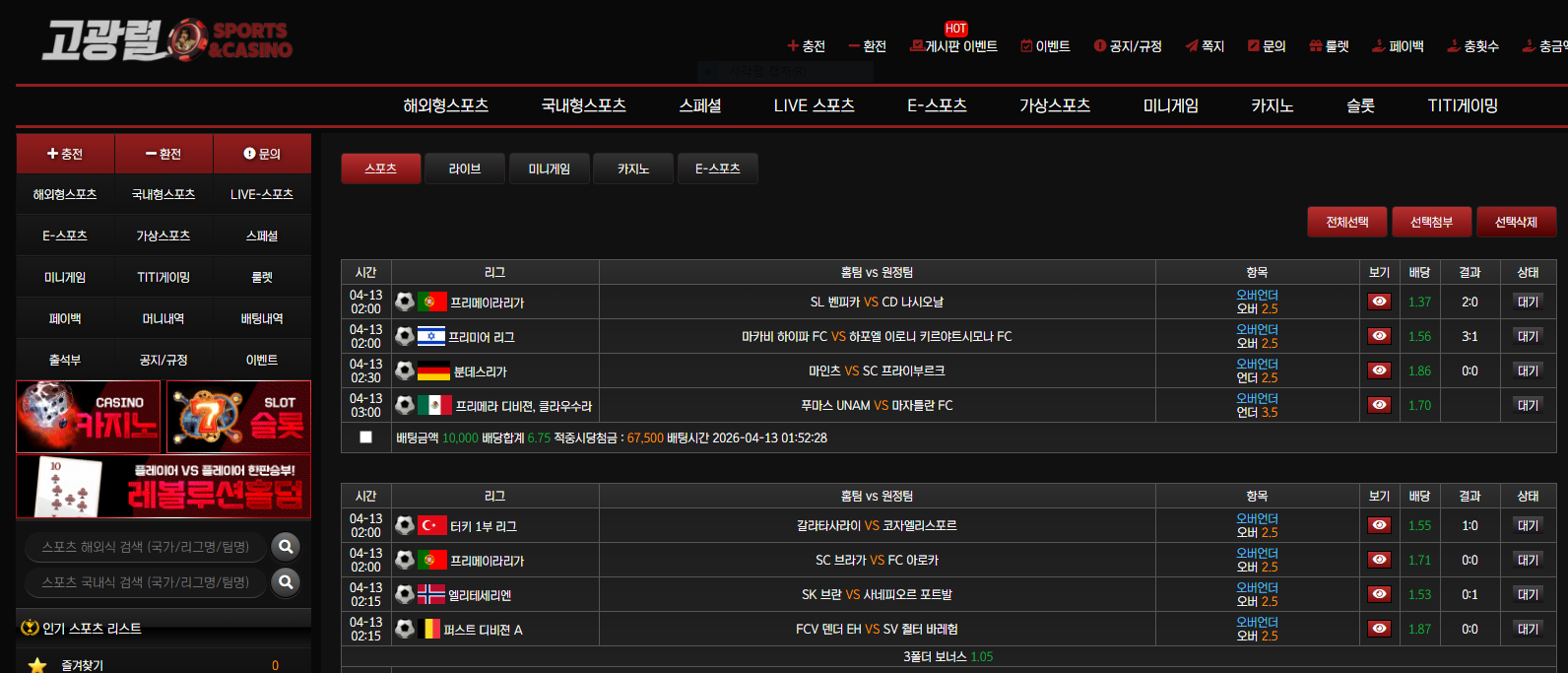Switch to the 라이브 tab
The image size is (1568, 673).
(465, 168)
